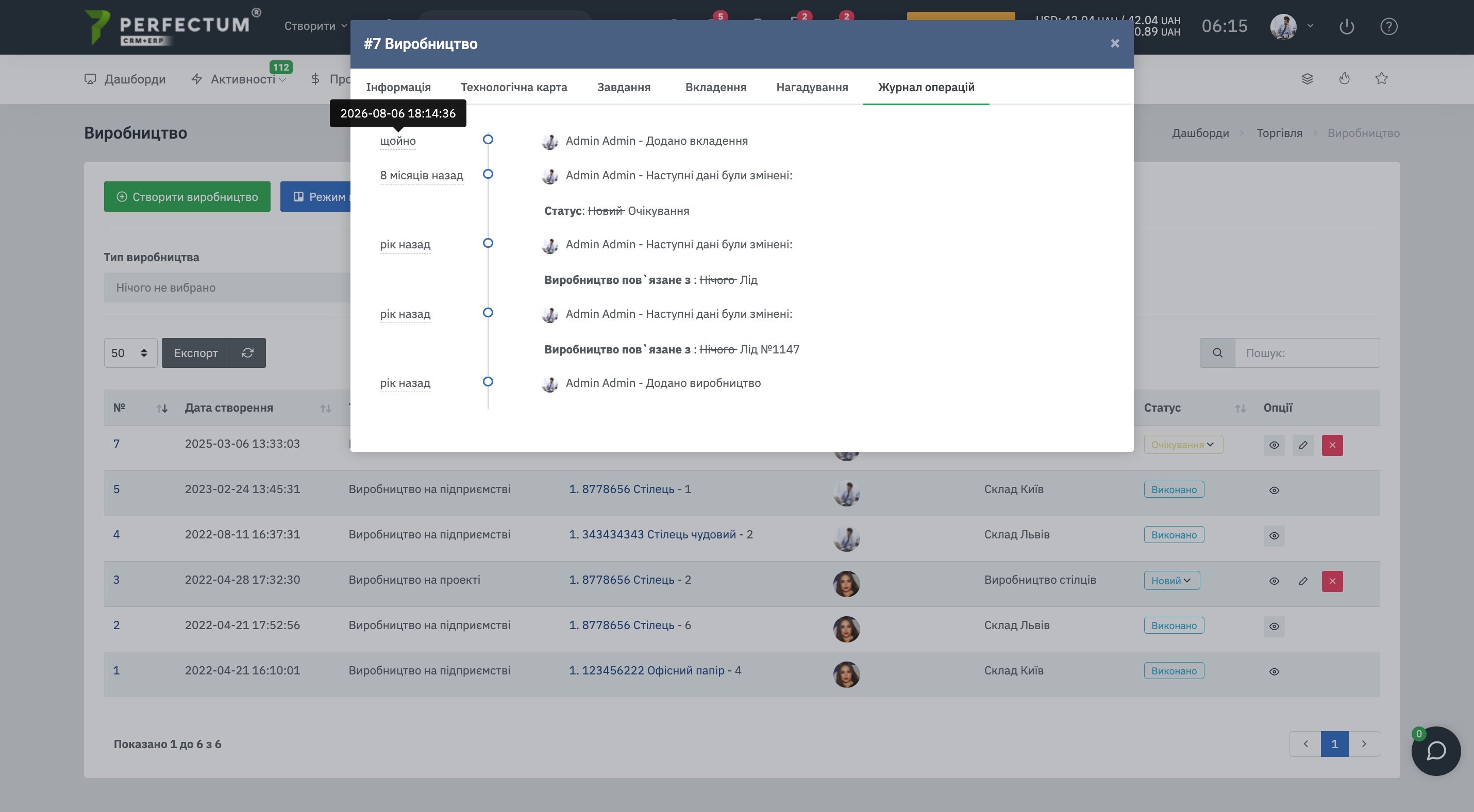Open the Інформація tab
The image size is (1474, 812).
pos(398,87)
